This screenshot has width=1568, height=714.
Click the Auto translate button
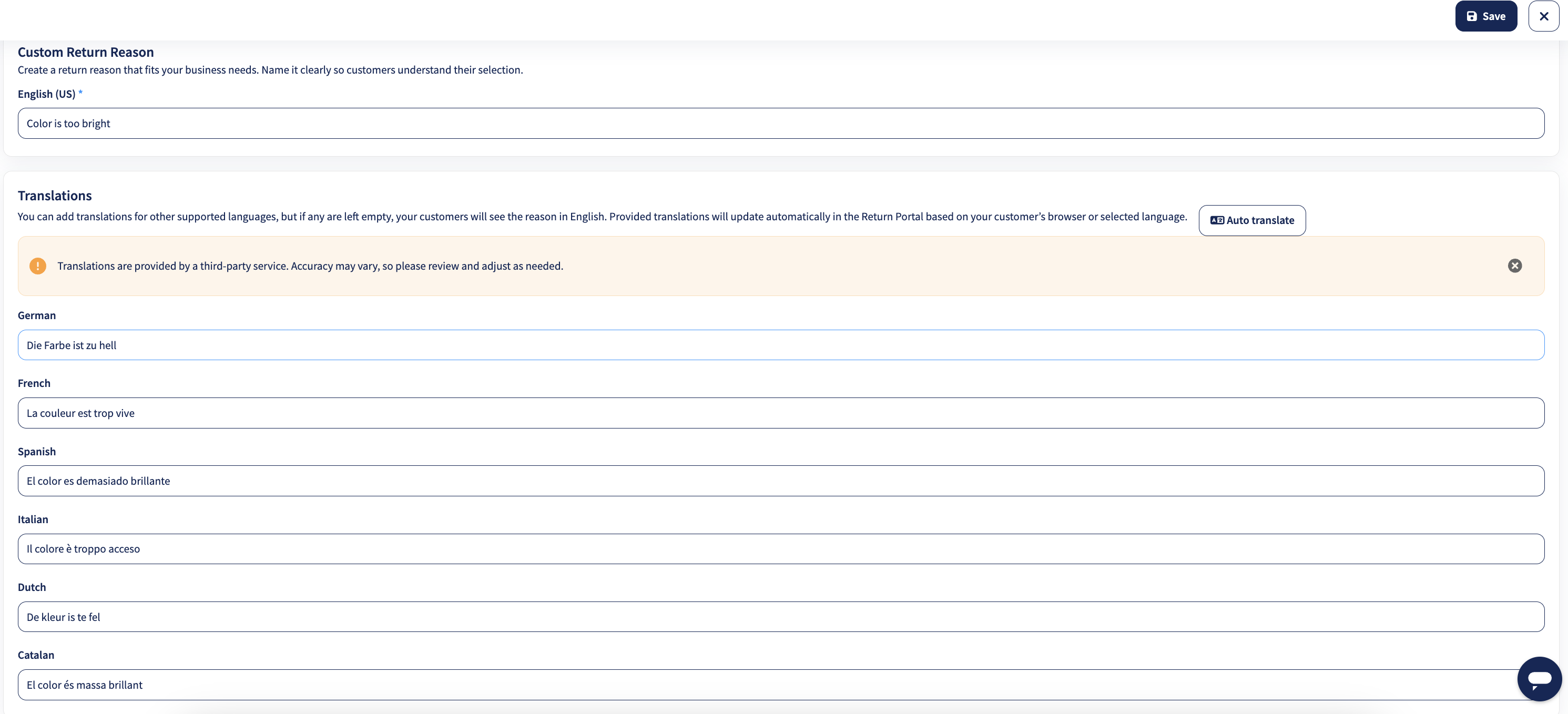pos(1251,220)
